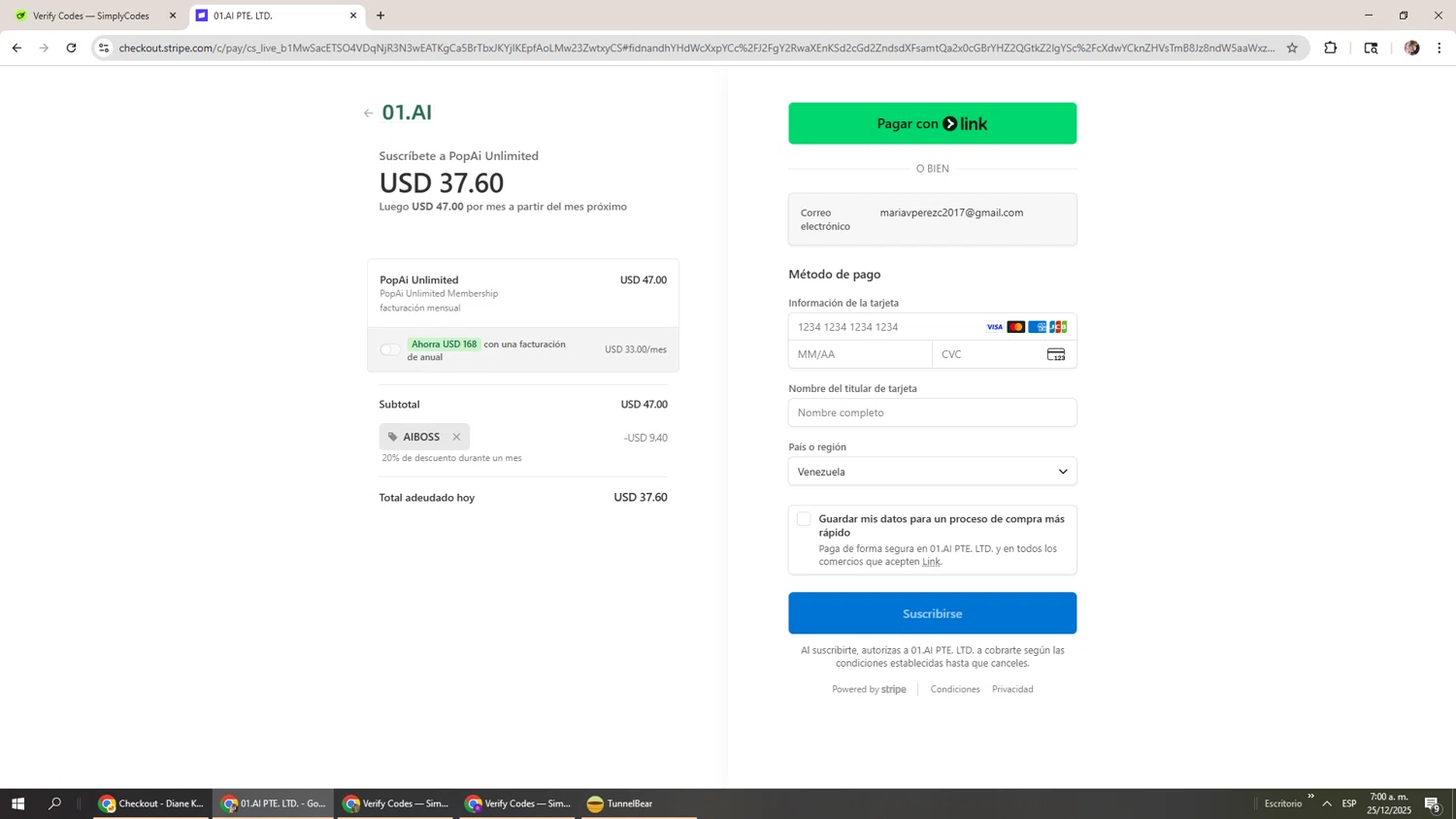
Task: Click the 01.AI merchant logo
Action: click(407, 113)
